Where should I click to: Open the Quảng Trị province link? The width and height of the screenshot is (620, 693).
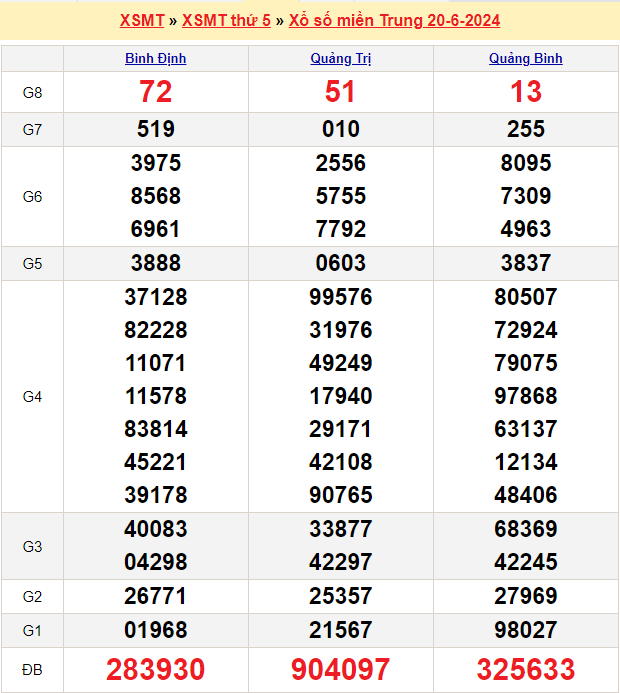click(x=340, y=58)
